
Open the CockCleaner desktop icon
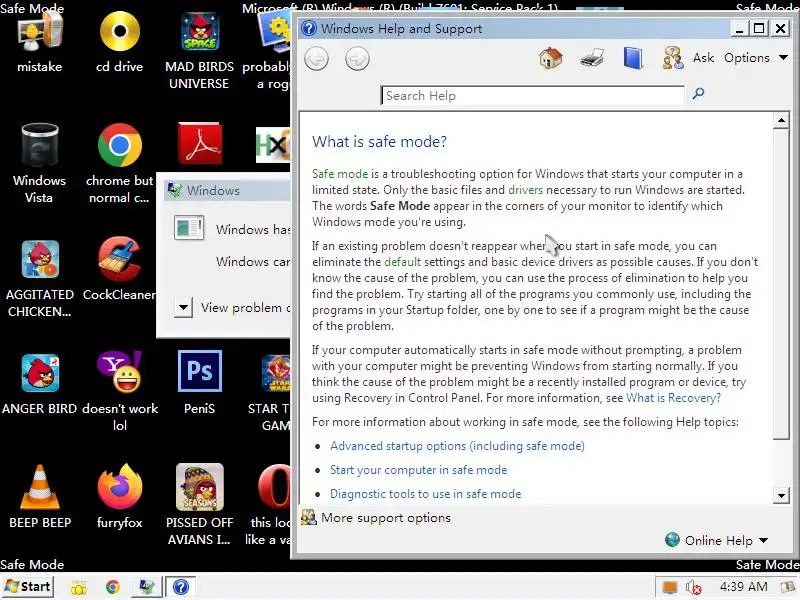[119, 269]
